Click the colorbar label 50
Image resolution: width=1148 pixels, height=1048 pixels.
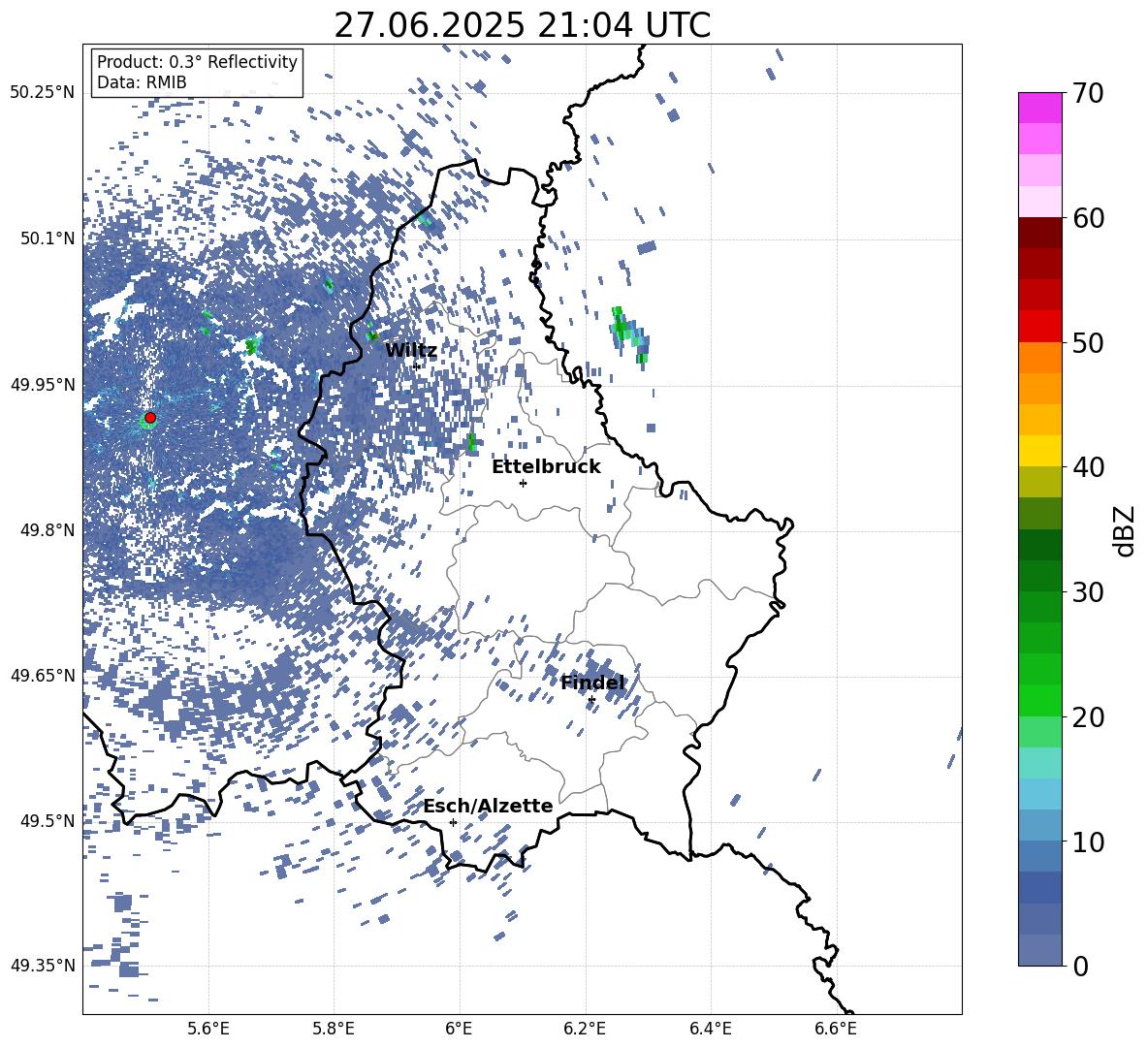[x=1089, y=343]
